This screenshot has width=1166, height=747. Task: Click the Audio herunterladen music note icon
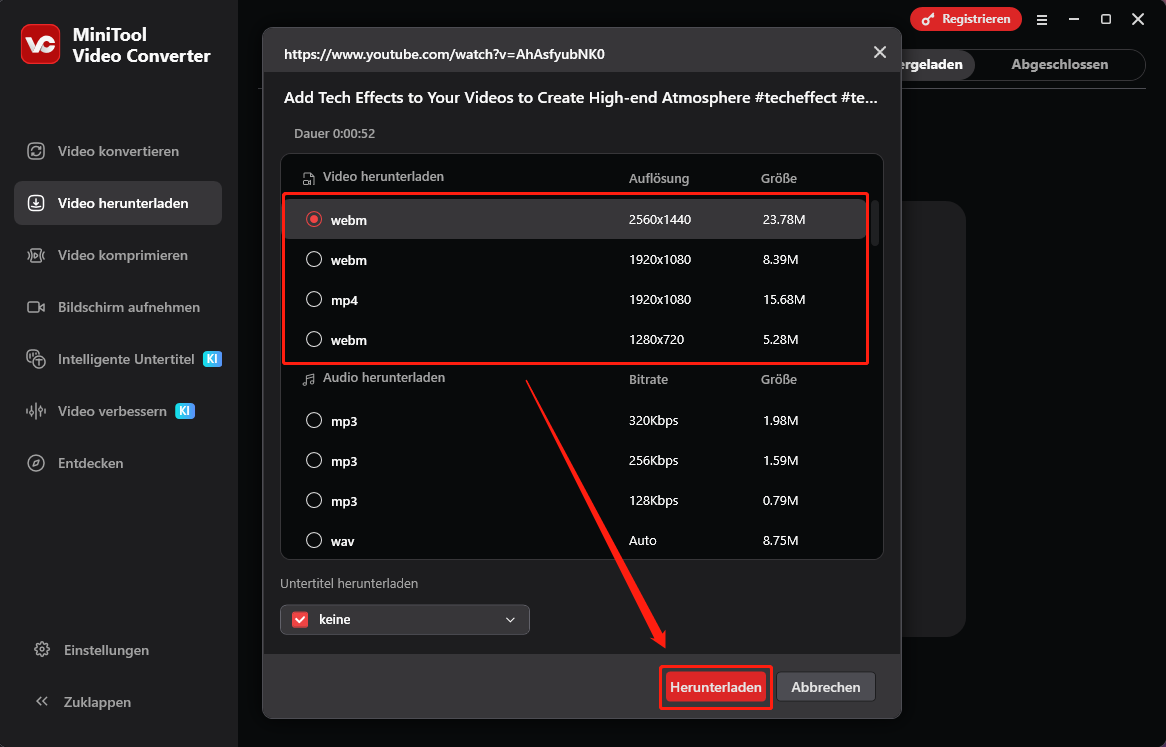click(x=309, y=379)
